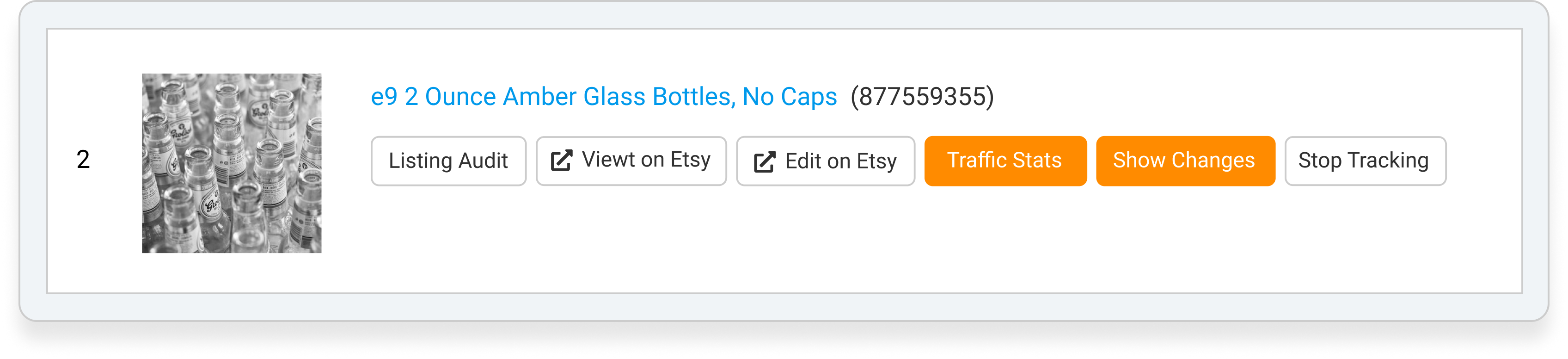The image size is (1568, 359).
Task: Click Stop Tracking for this listing
Action: pos(1366,161)
